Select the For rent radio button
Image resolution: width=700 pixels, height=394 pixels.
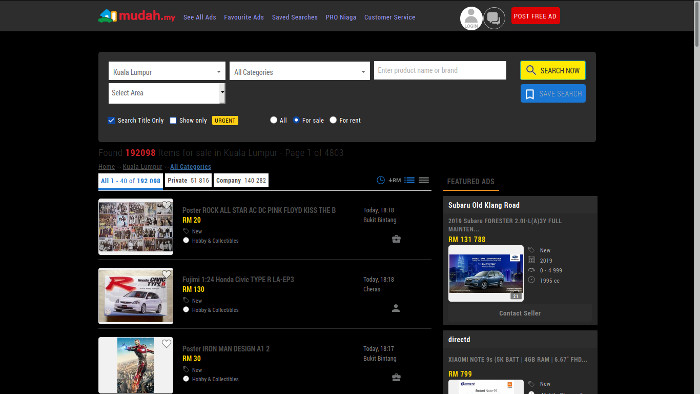pyautogui.click(x=333, y=120)
